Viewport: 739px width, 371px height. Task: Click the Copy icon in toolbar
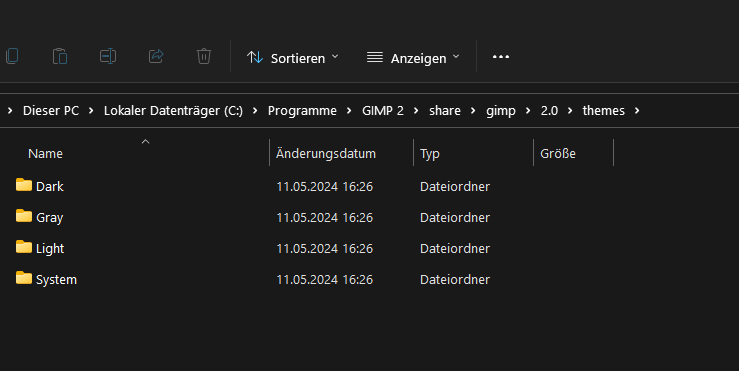[12, 56]
